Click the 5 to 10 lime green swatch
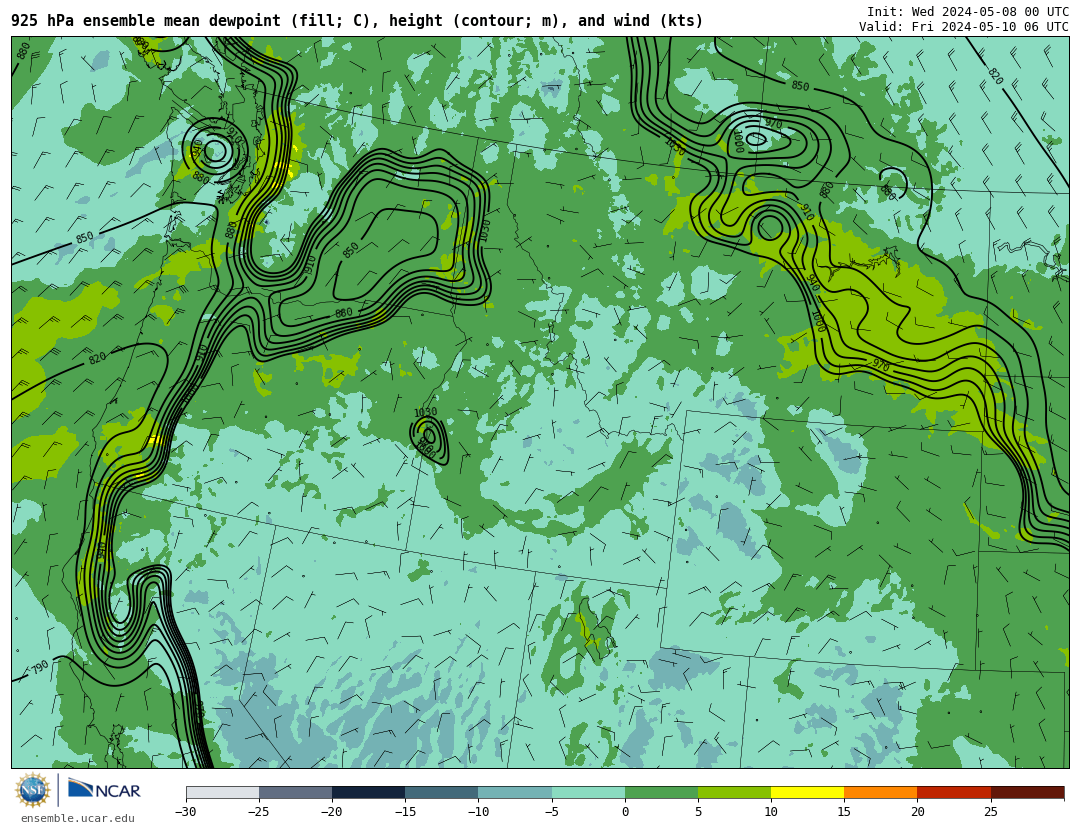 pyautogui.click(x=734, y=792)
